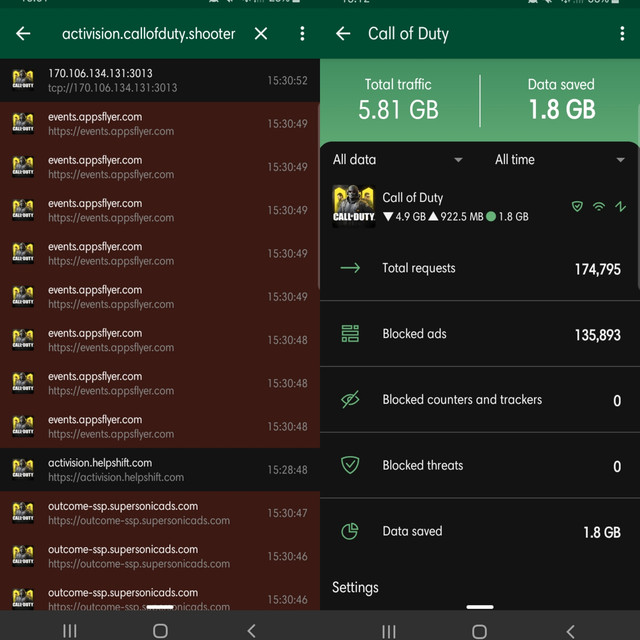This screenshot has width=640, height=640.
Task: Open the All time period dropdown
Action: pos(560,160)
